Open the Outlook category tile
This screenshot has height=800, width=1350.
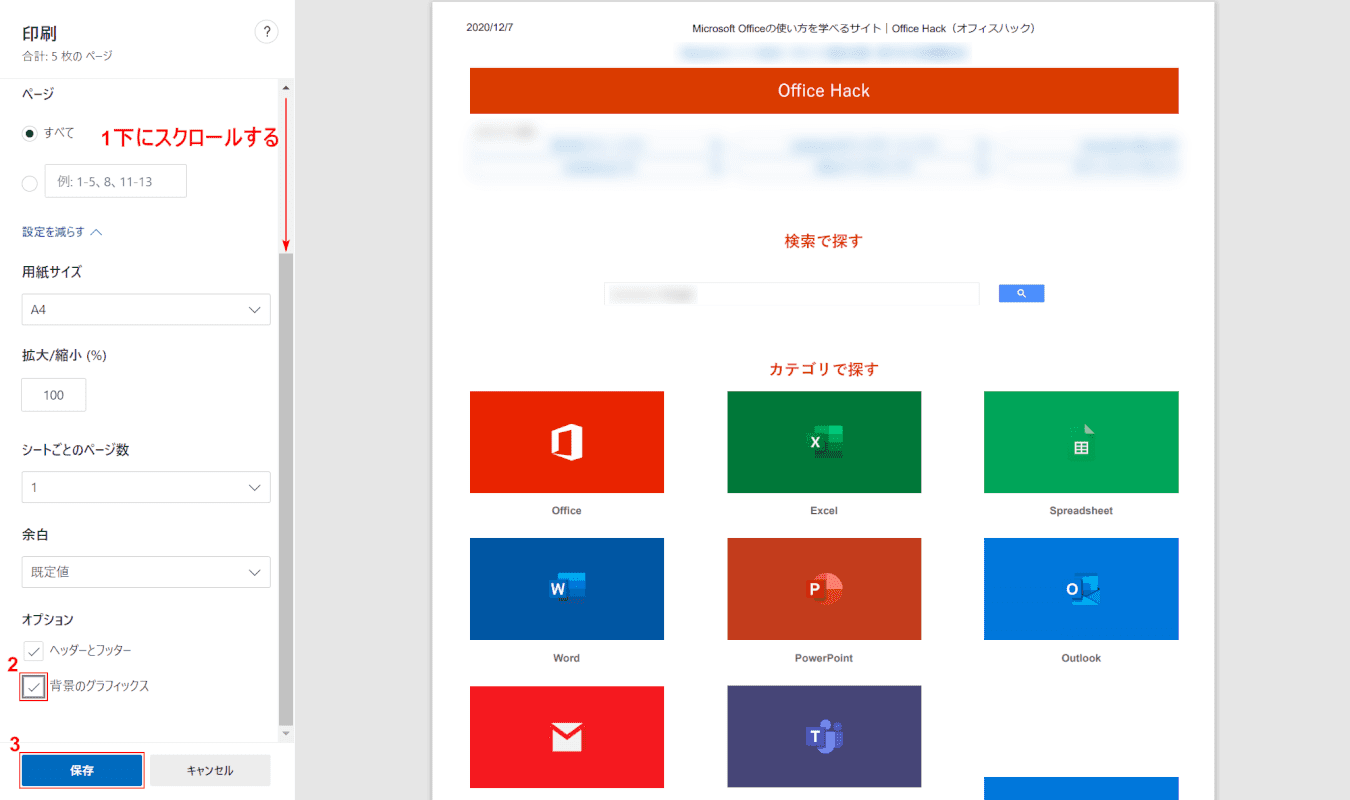[1081, 589]
